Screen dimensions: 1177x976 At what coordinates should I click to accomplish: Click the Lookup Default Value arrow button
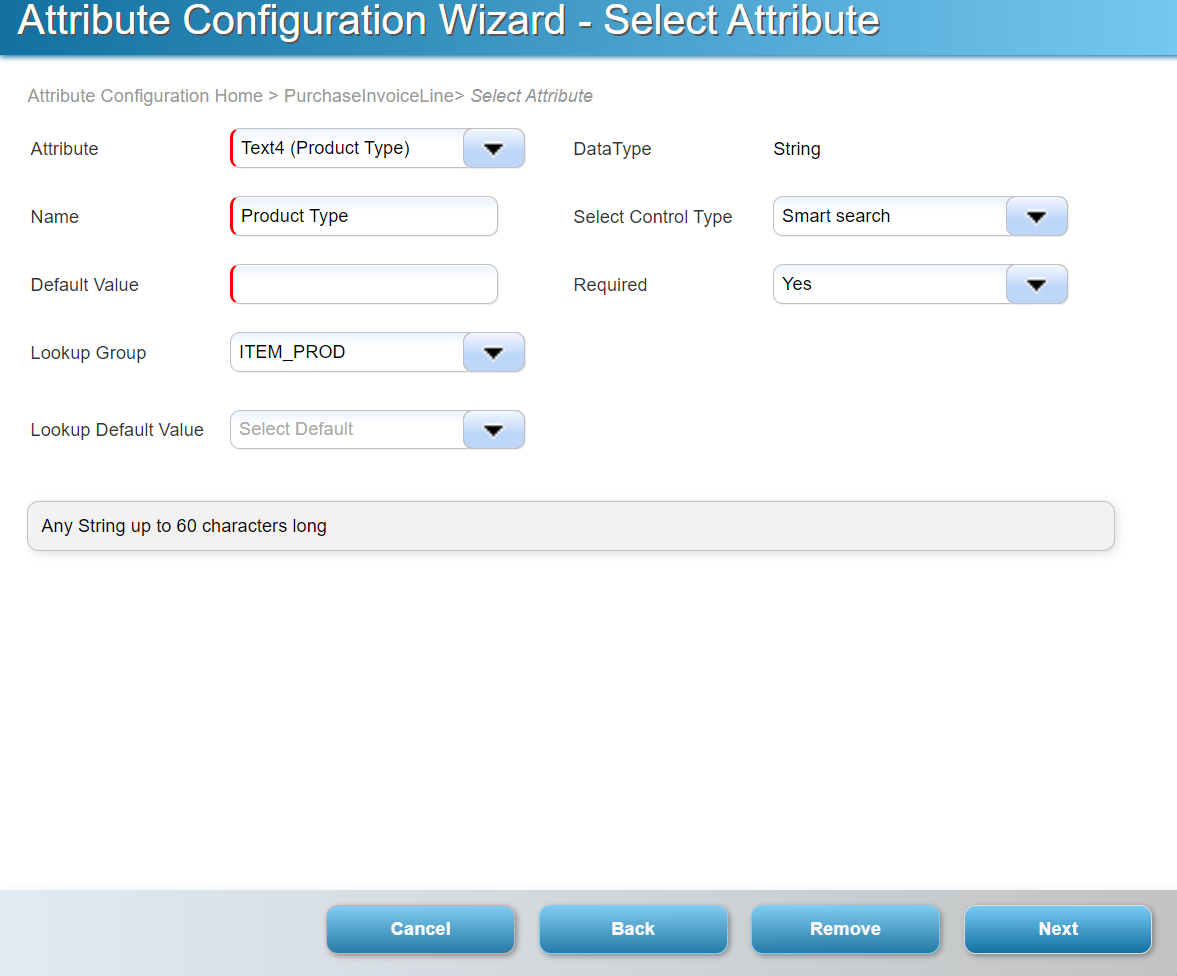(x=493, y=430)
